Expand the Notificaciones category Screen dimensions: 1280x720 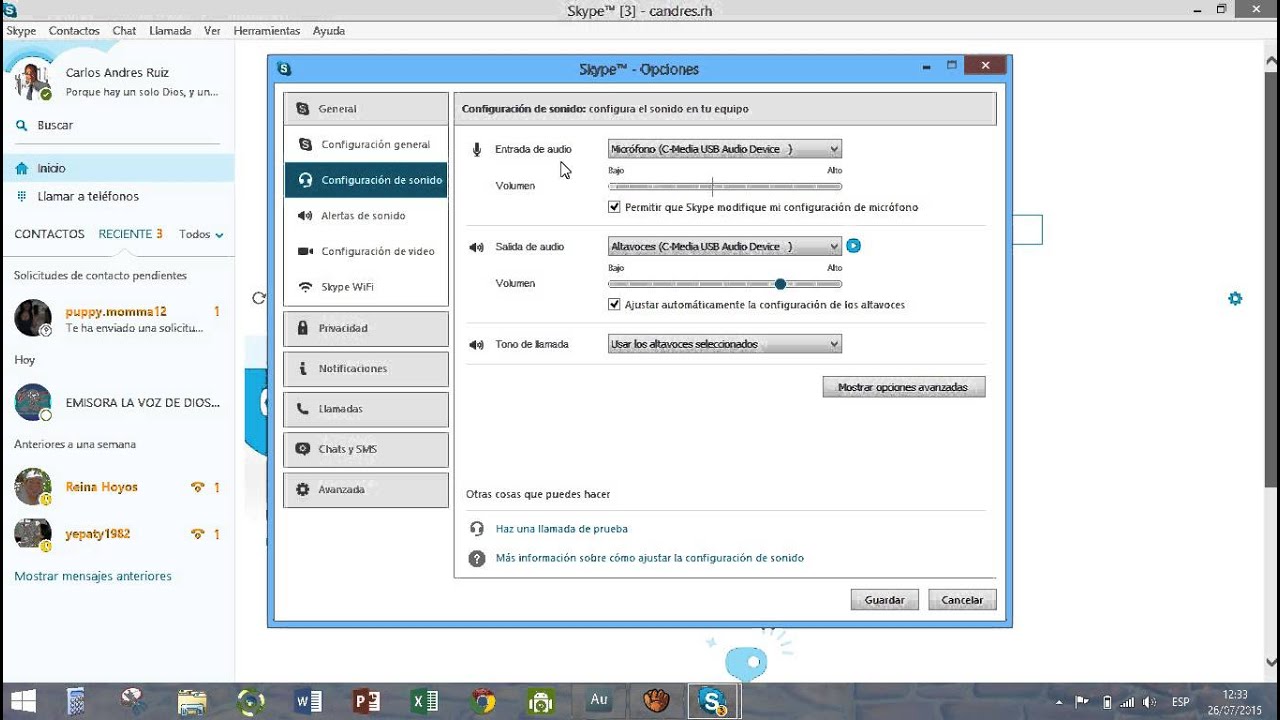click(366, 369)
